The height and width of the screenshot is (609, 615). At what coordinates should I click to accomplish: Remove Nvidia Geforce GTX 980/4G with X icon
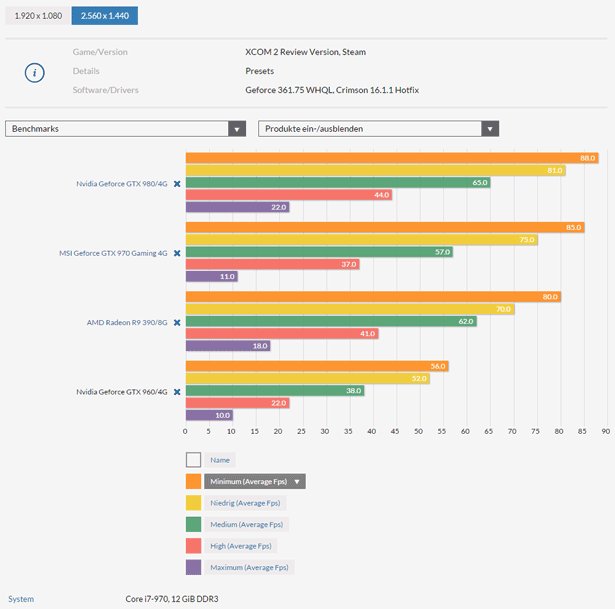pyautogui.click(x=177, y=184)
